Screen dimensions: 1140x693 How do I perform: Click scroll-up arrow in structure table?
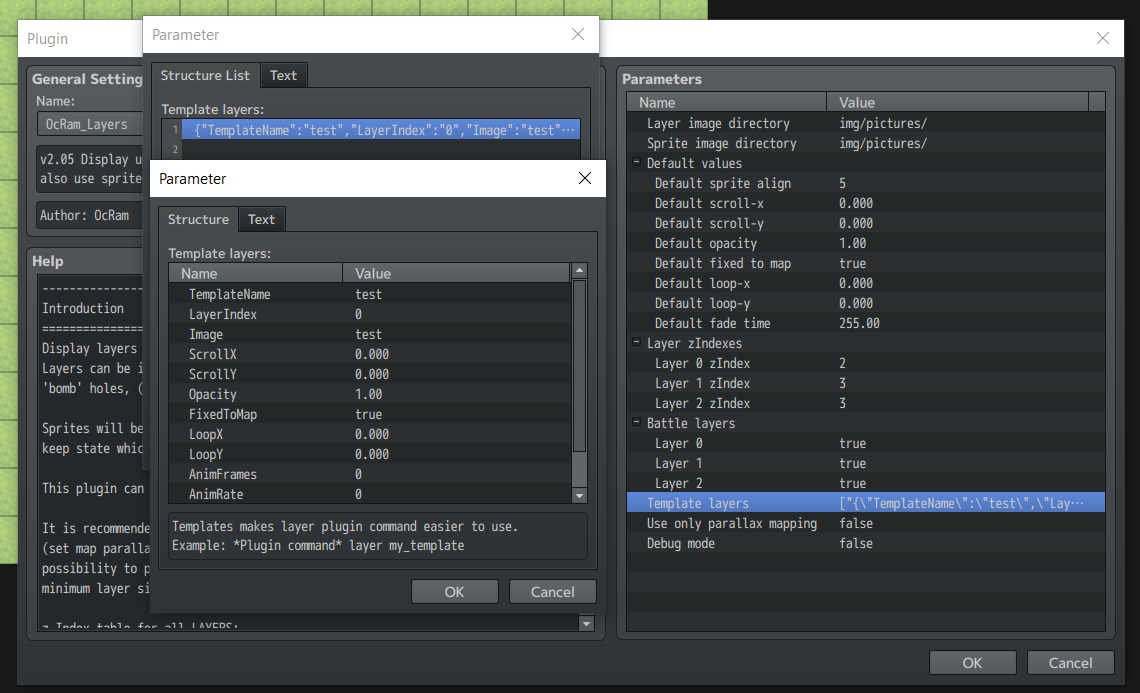pyautogui.click(x=579, y=271)
